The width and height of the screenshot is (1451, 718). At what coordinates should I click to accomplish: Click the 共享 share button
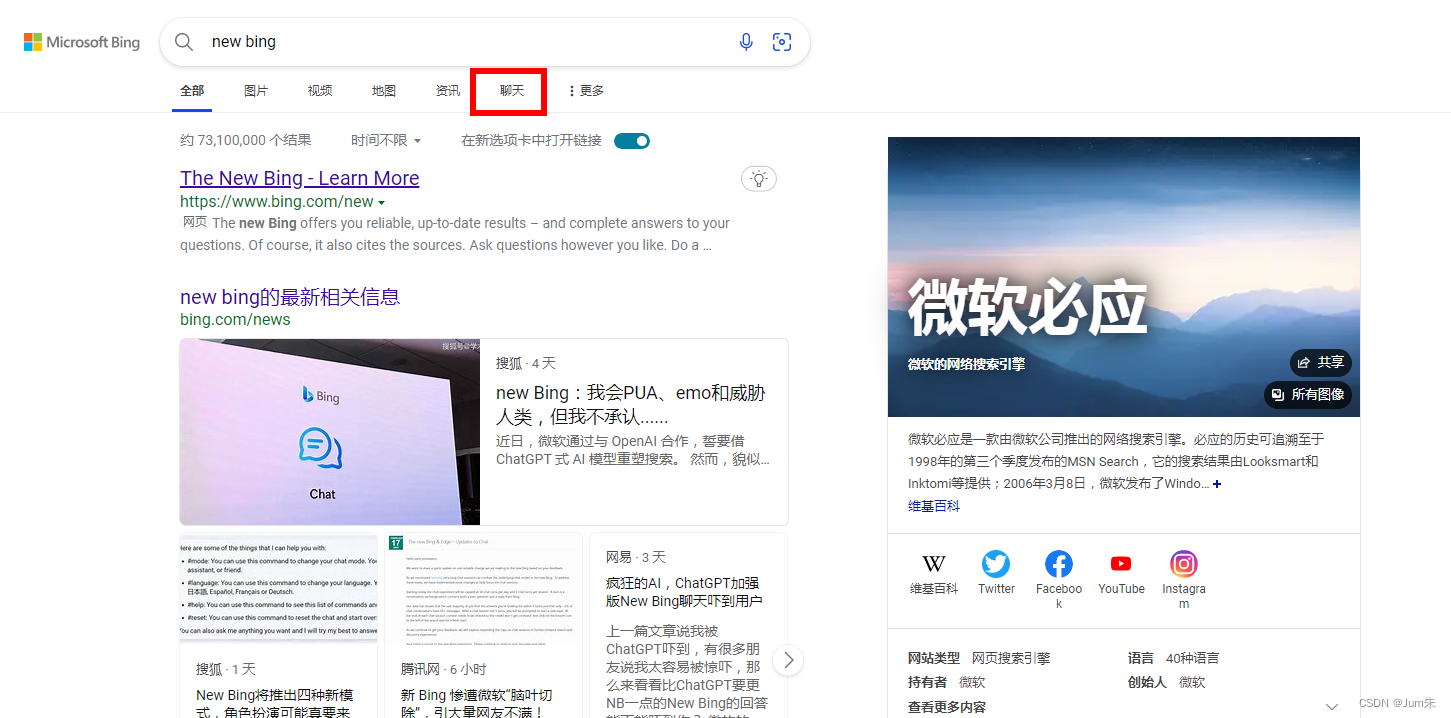tap(1320, 363)
